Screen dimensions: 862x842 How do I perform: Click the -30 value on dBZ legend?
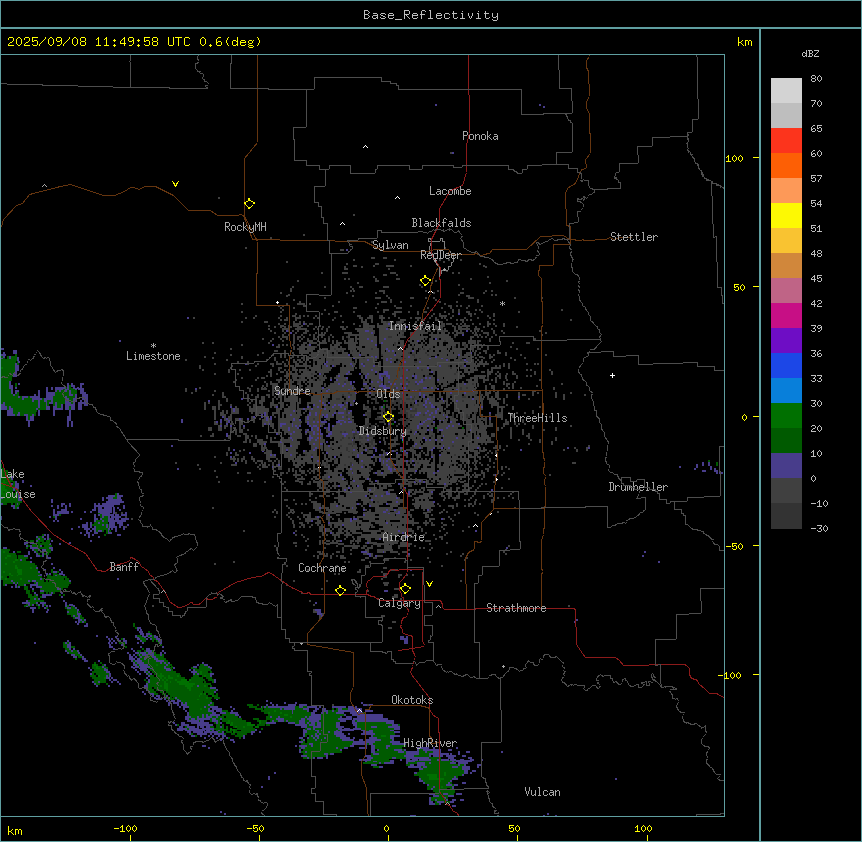click(819, 528)
